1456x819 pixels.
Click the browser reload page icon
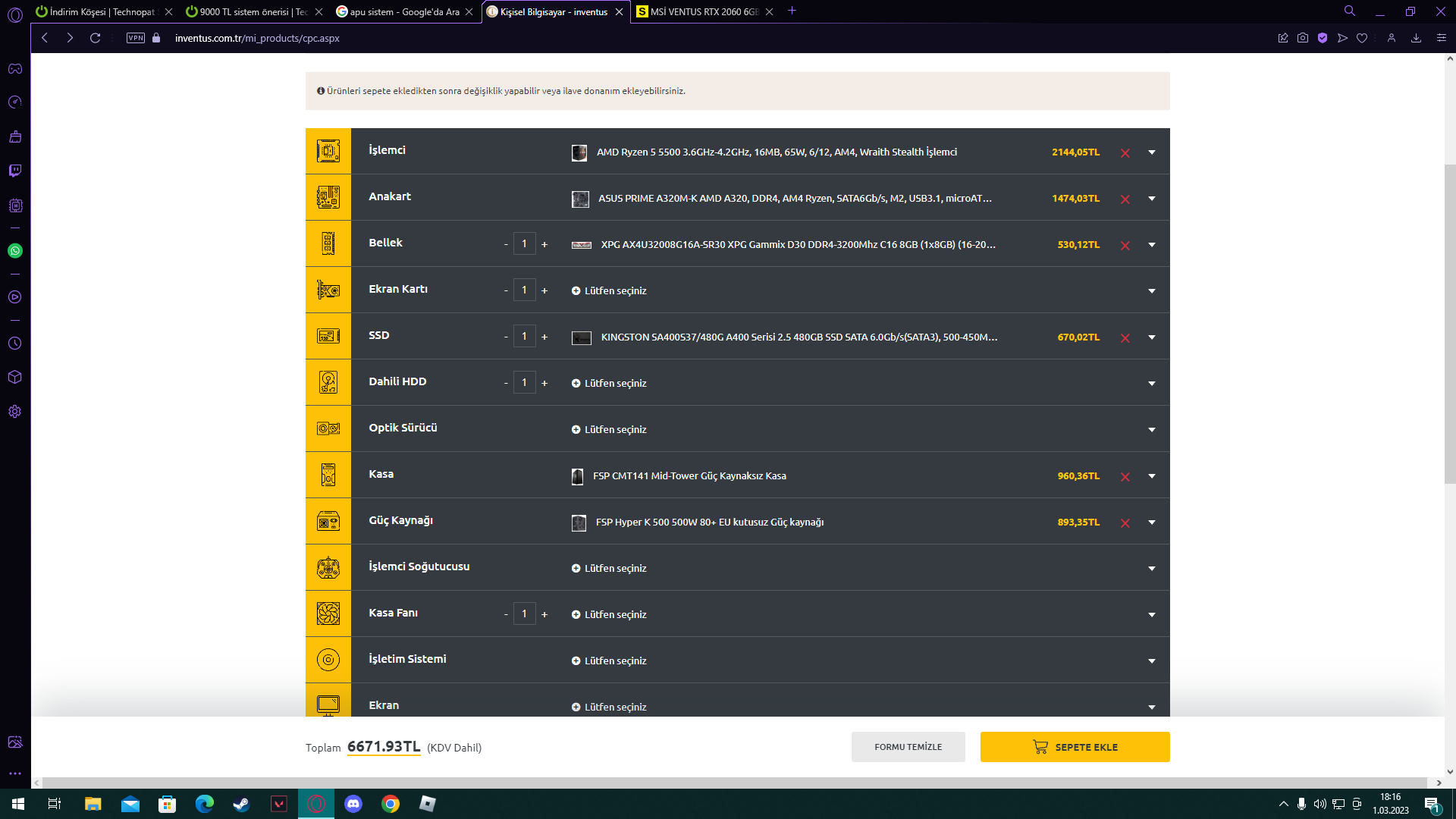click(x=96, y=38)
